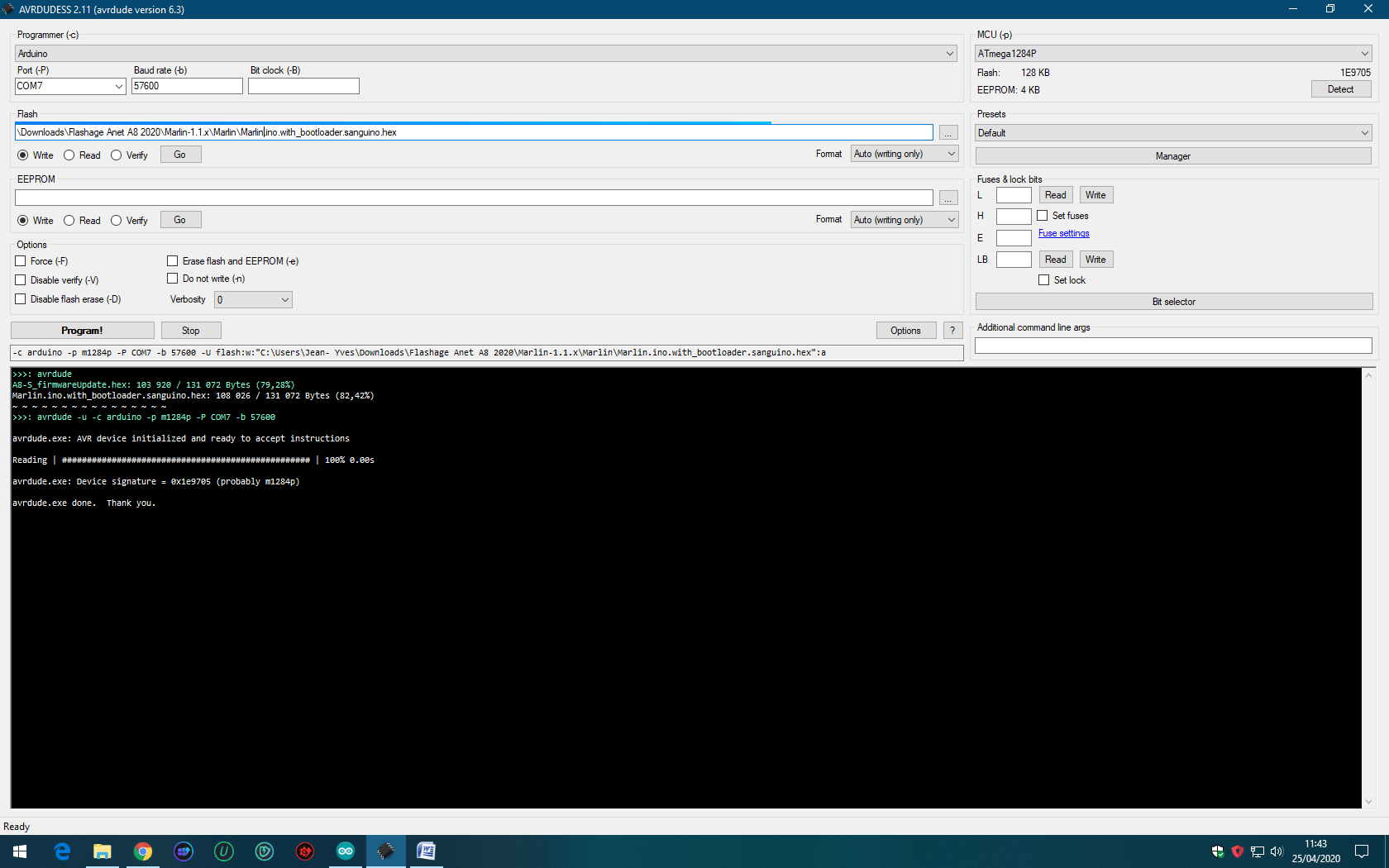
Task: Enable the Force (-F) checkbox
Action: click(x=21, y=261)
